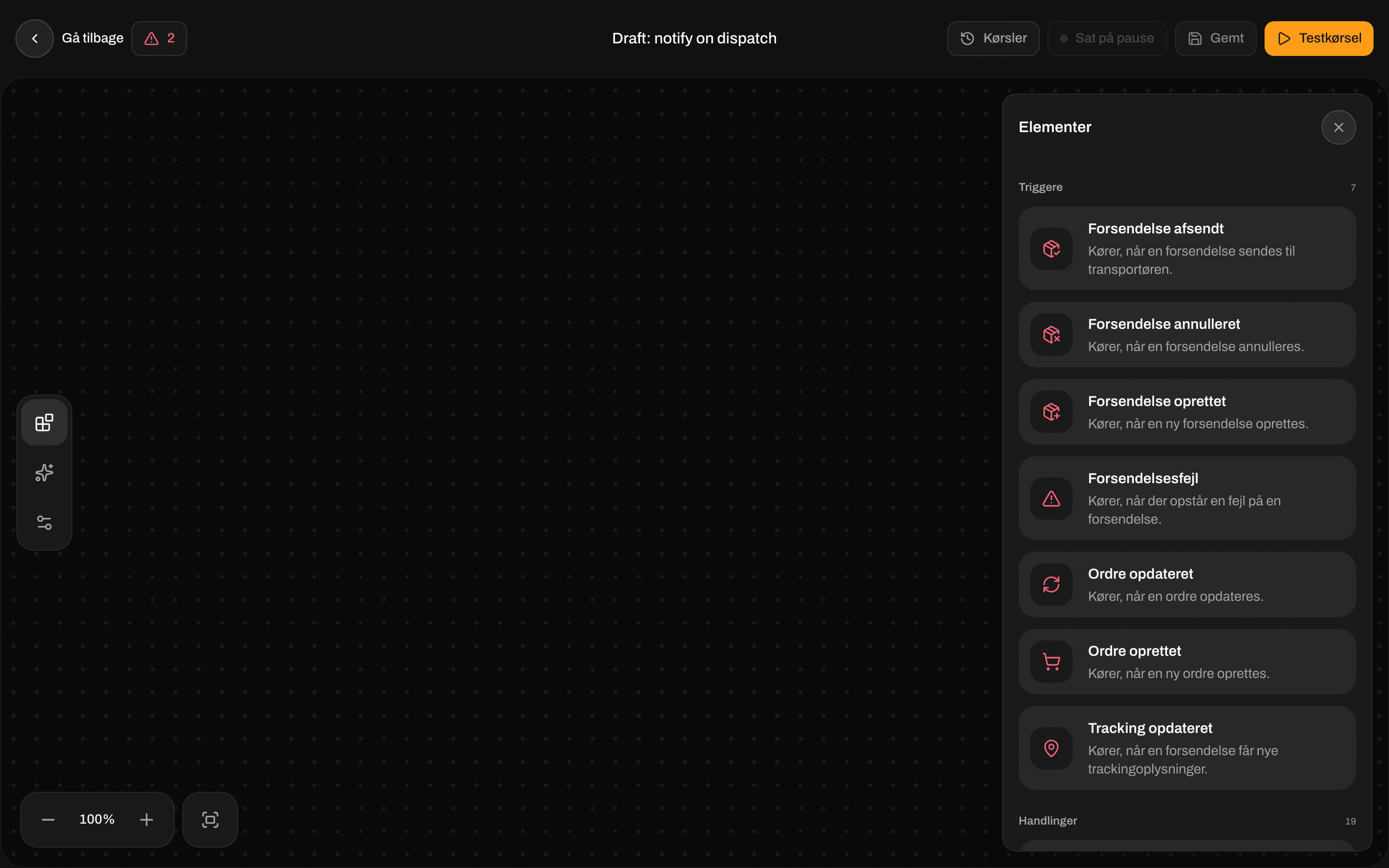Select the Tracking opdateret location pin icon
Image resolution: width=1389 pixels, height=868 pixels.
click(1051, 748)
